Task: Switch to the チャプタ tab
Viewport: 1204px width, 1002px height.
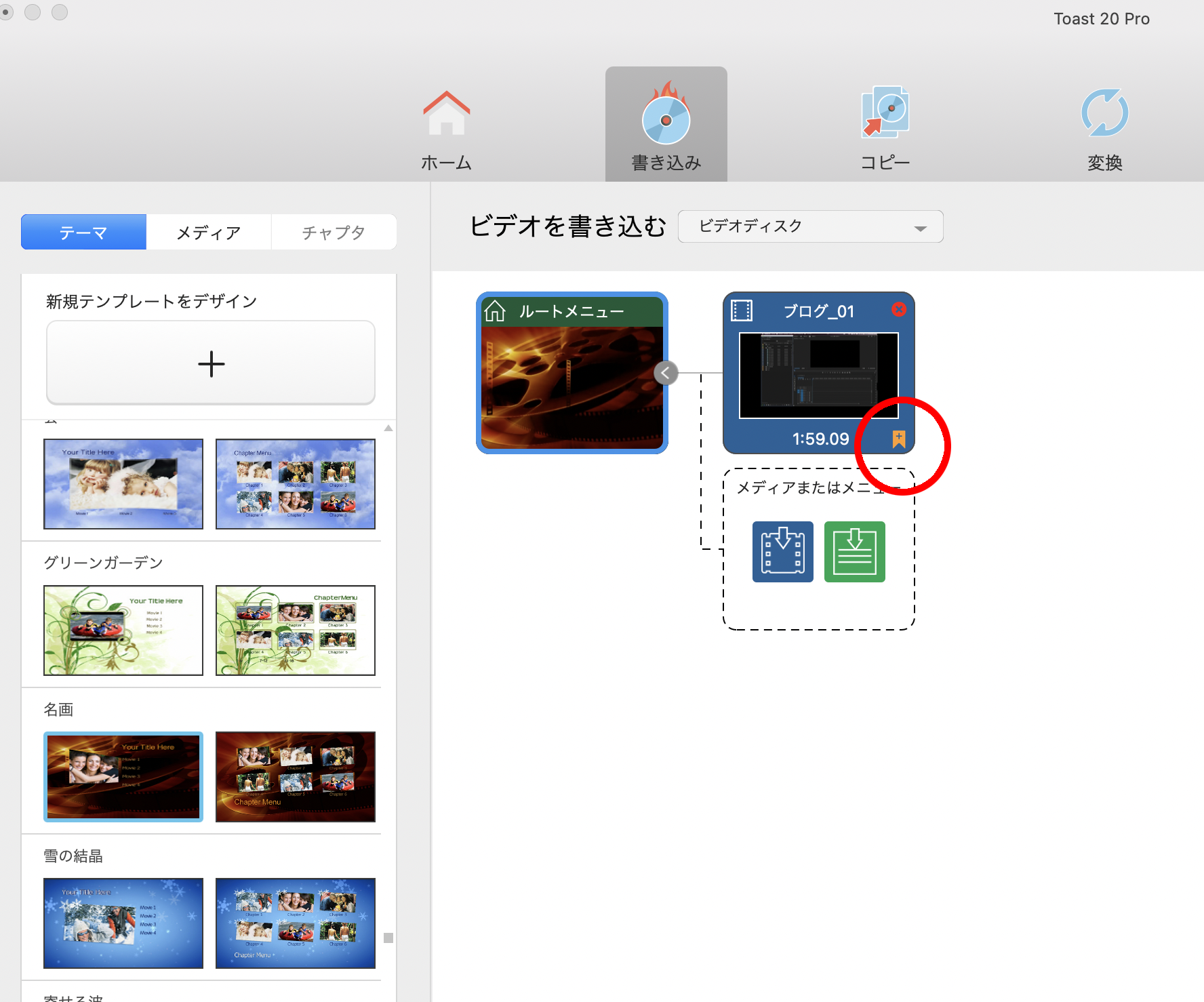Action: 334,232
